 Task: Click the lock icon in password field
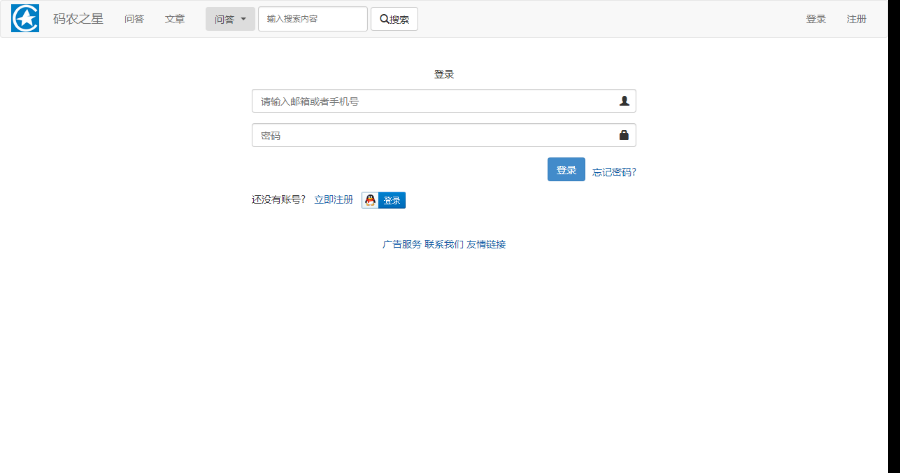tap(624, 135)
